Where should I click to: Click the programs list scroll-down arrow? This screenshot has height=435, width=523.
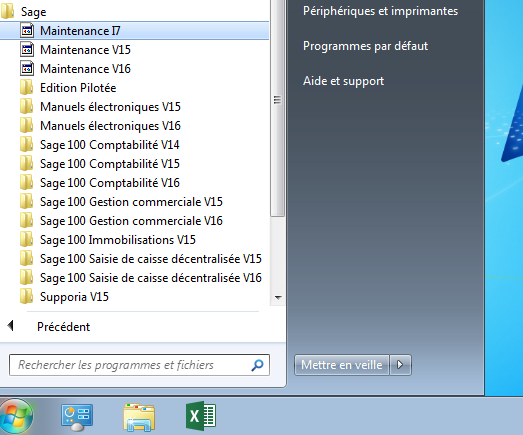278,297
